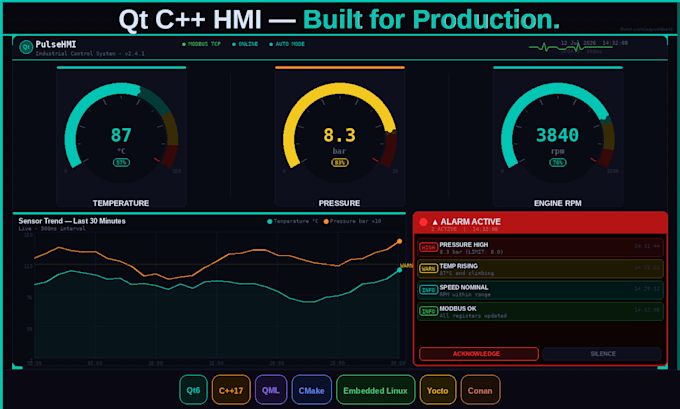
Task: Click the SILENCE alarm button
Action: pyautogui.click(x=602, y=354)
